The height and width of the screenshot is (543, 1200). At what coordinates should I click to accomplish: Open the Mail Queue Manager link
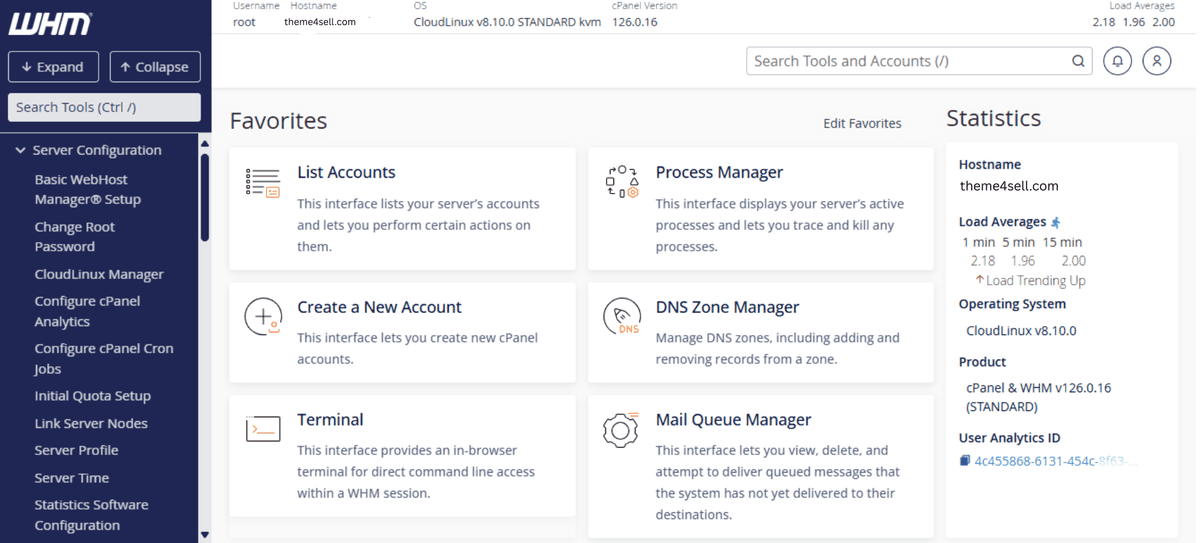click(x=733, y=419)
